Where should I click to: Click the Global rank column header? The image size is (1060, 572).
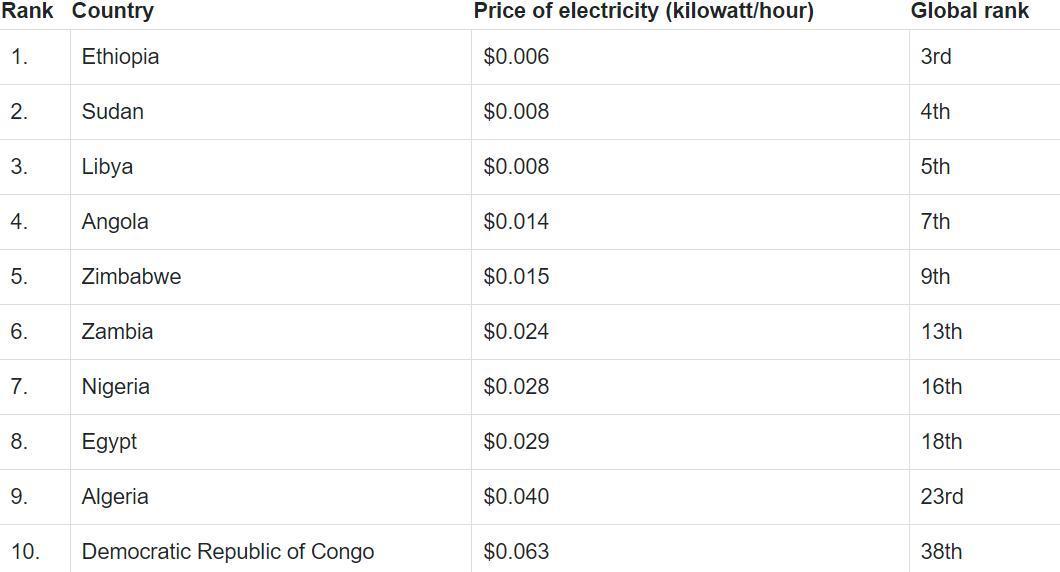[969, 12]
